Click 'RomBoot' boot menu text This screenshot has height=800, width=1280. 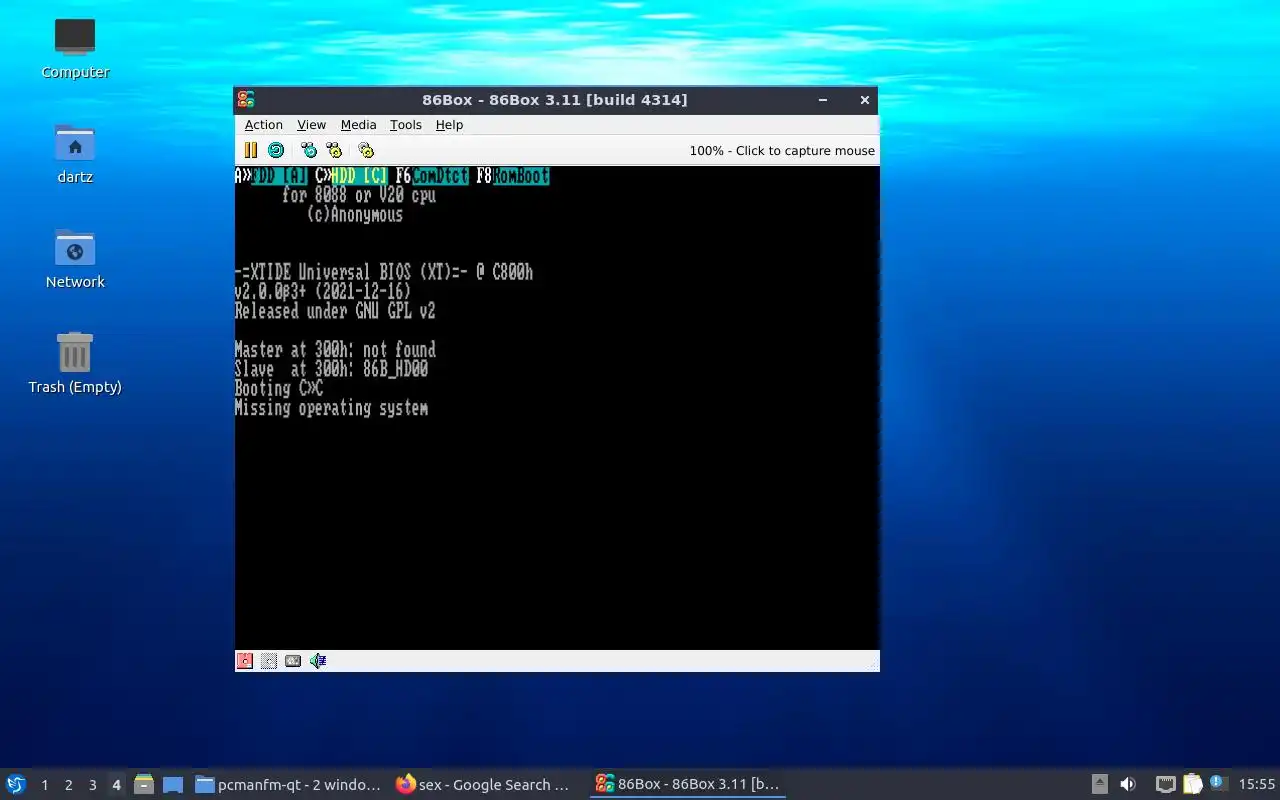click(x=521, y=176)
